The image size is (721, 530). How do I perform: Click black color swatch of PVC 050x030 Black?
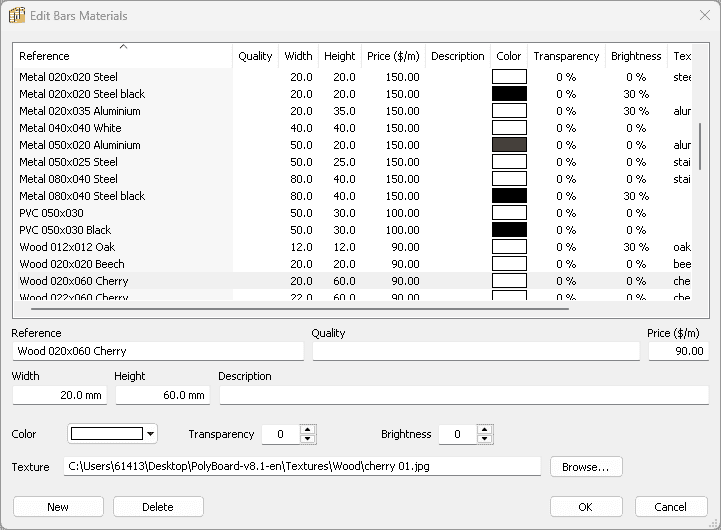click(509, 230)
